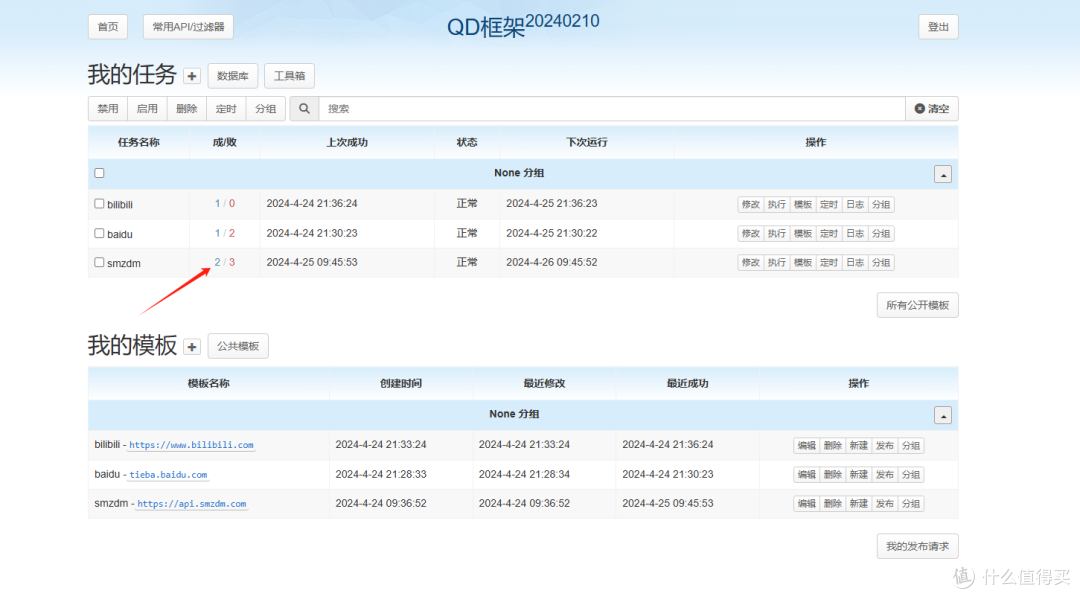Click the 下次运行 column header

click(587, 143)
